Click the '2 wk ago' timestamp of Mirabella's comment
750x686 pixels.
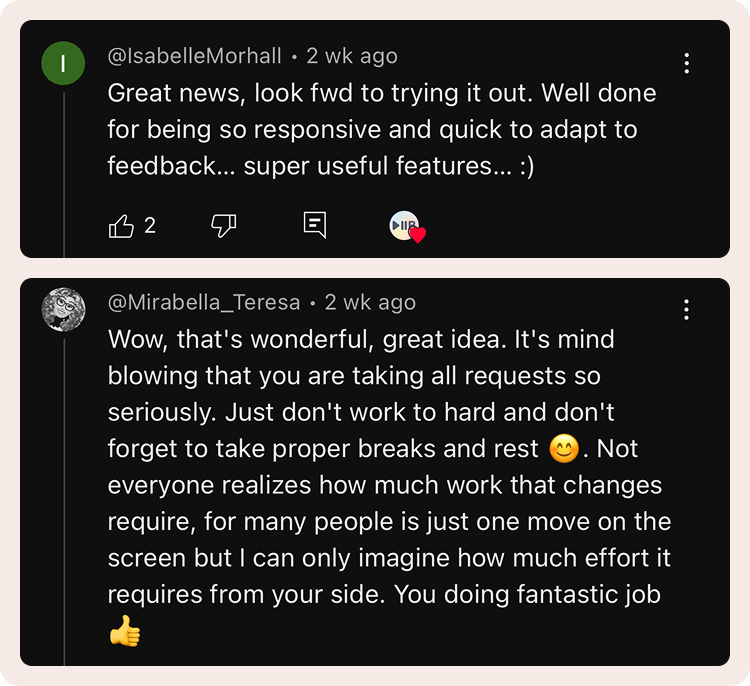(370, 303)
